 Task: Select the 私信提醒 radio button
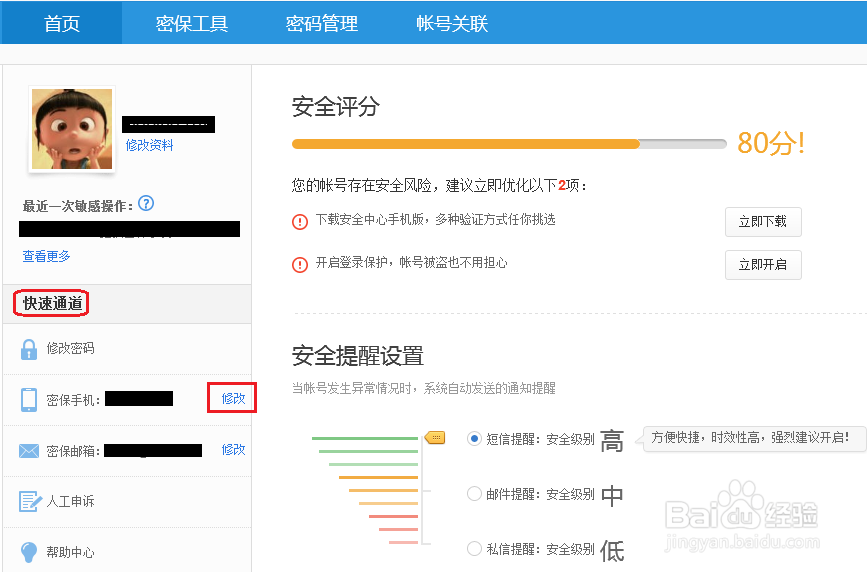(474, 548)
